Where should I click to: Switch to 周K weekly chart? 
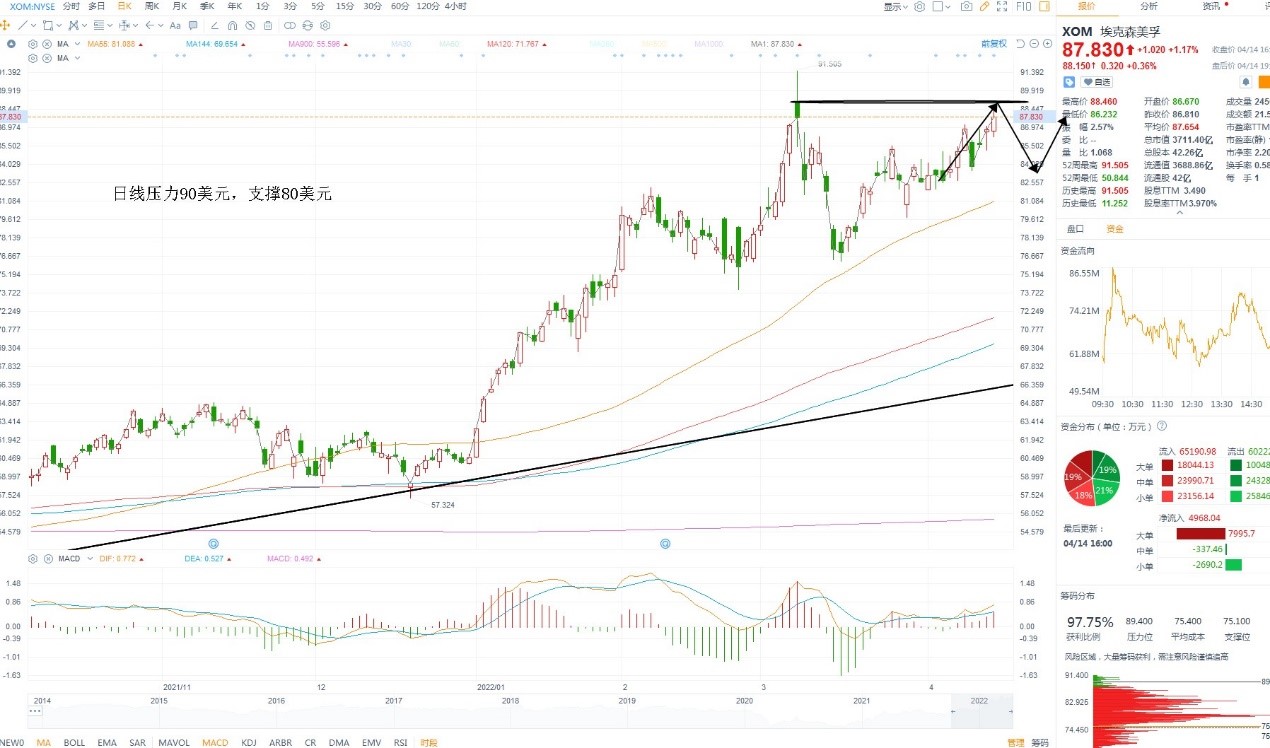pyautogui.click(x=152, y=6)
